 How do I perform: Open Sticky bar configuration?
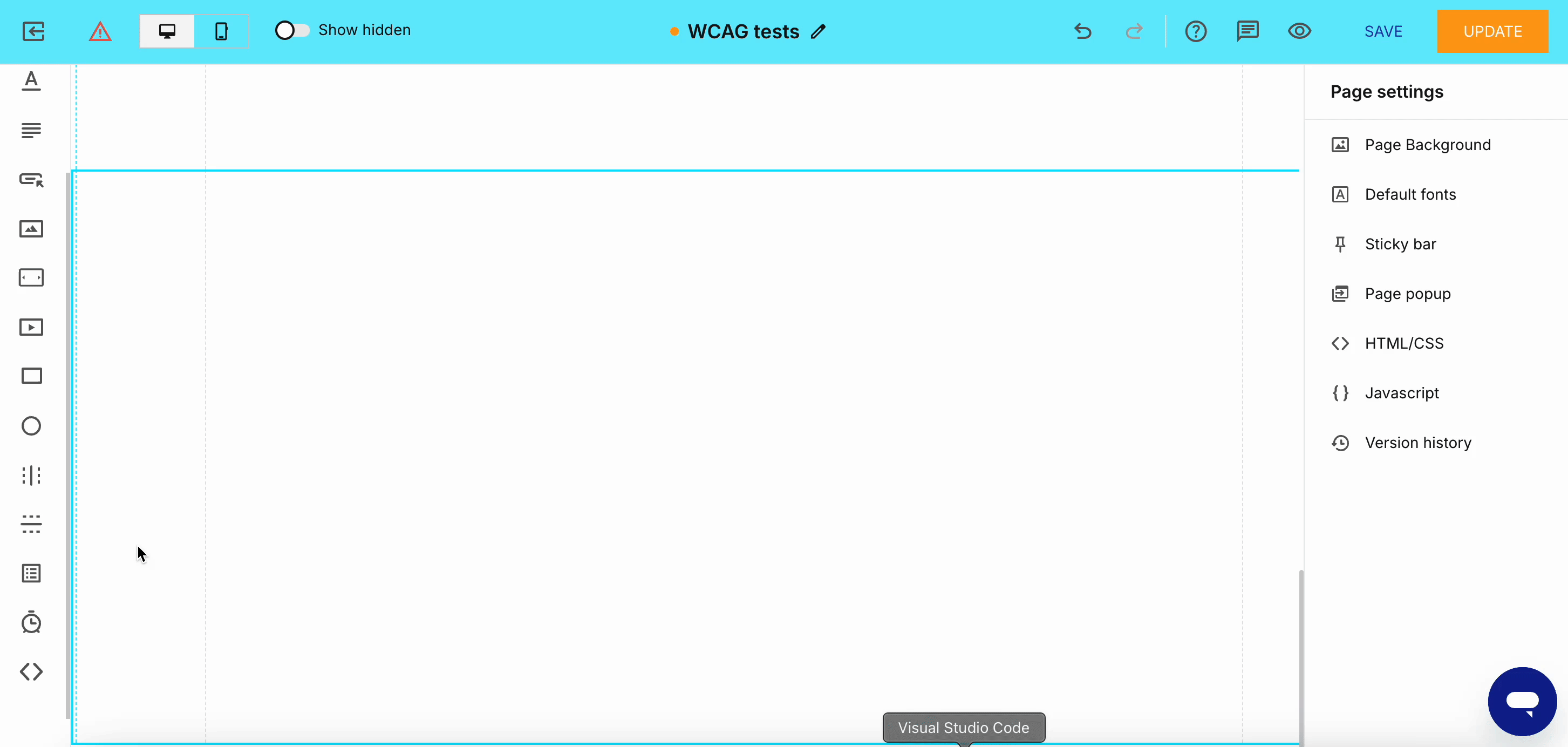pyautogui.click(x=1401, y=243)
